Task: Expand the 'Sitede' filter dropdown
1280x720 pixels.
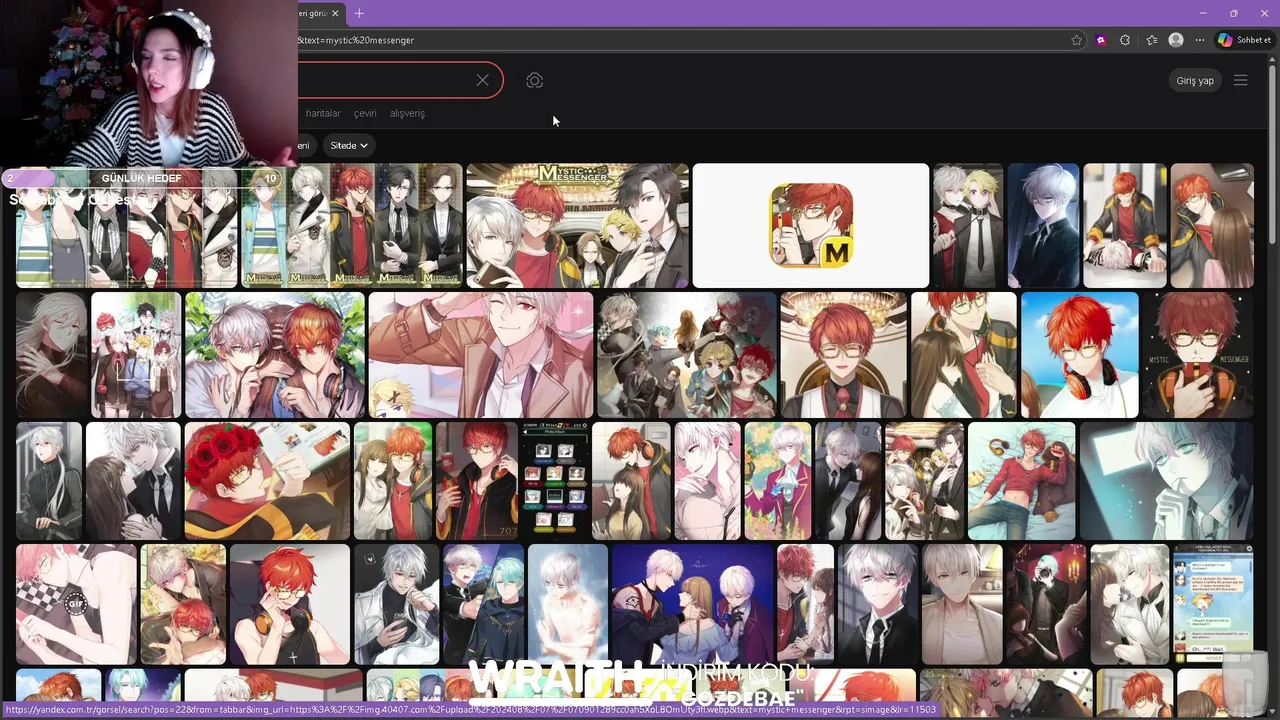Action: click(348, 145)
